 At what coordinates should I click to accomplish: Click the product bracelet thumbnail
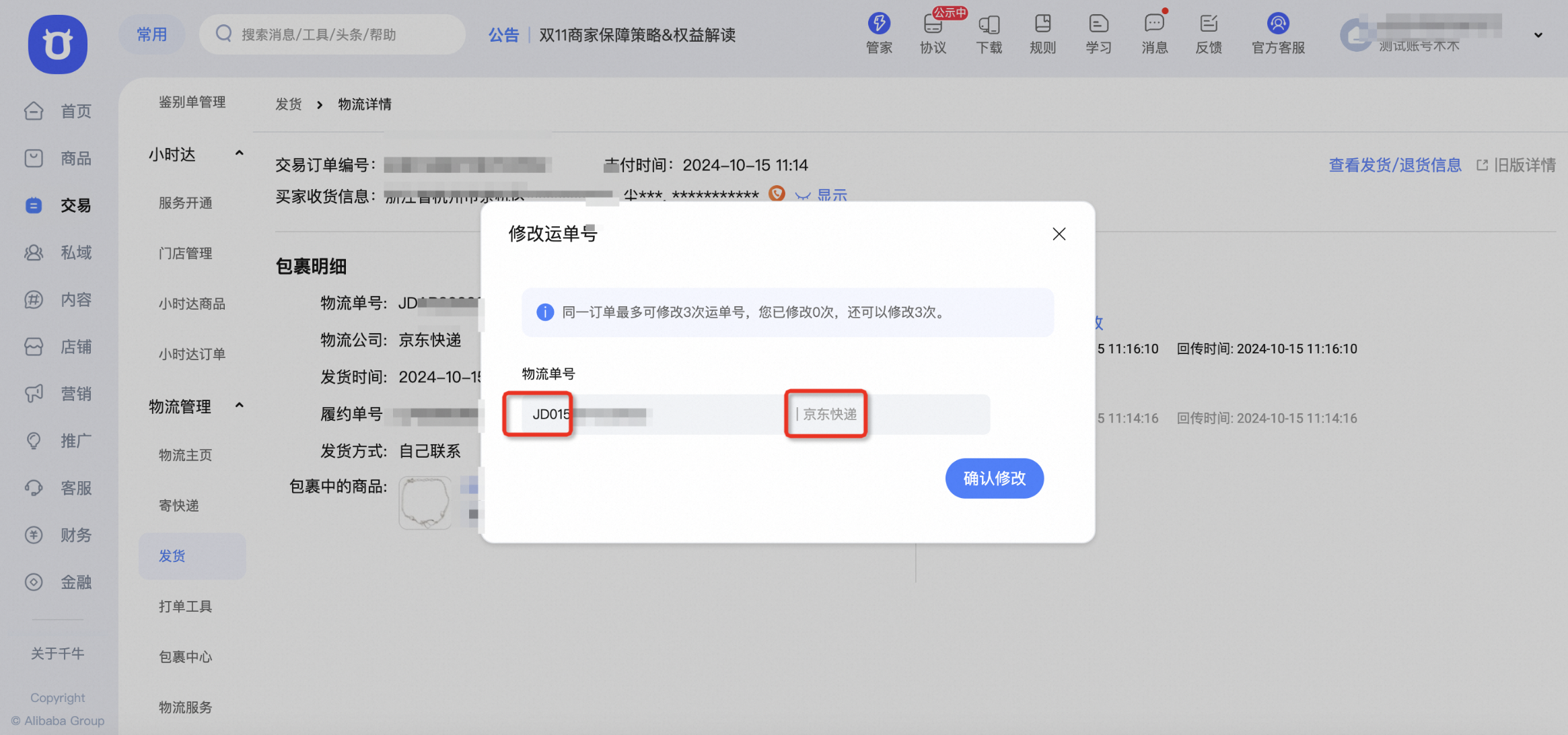[425, 503]
